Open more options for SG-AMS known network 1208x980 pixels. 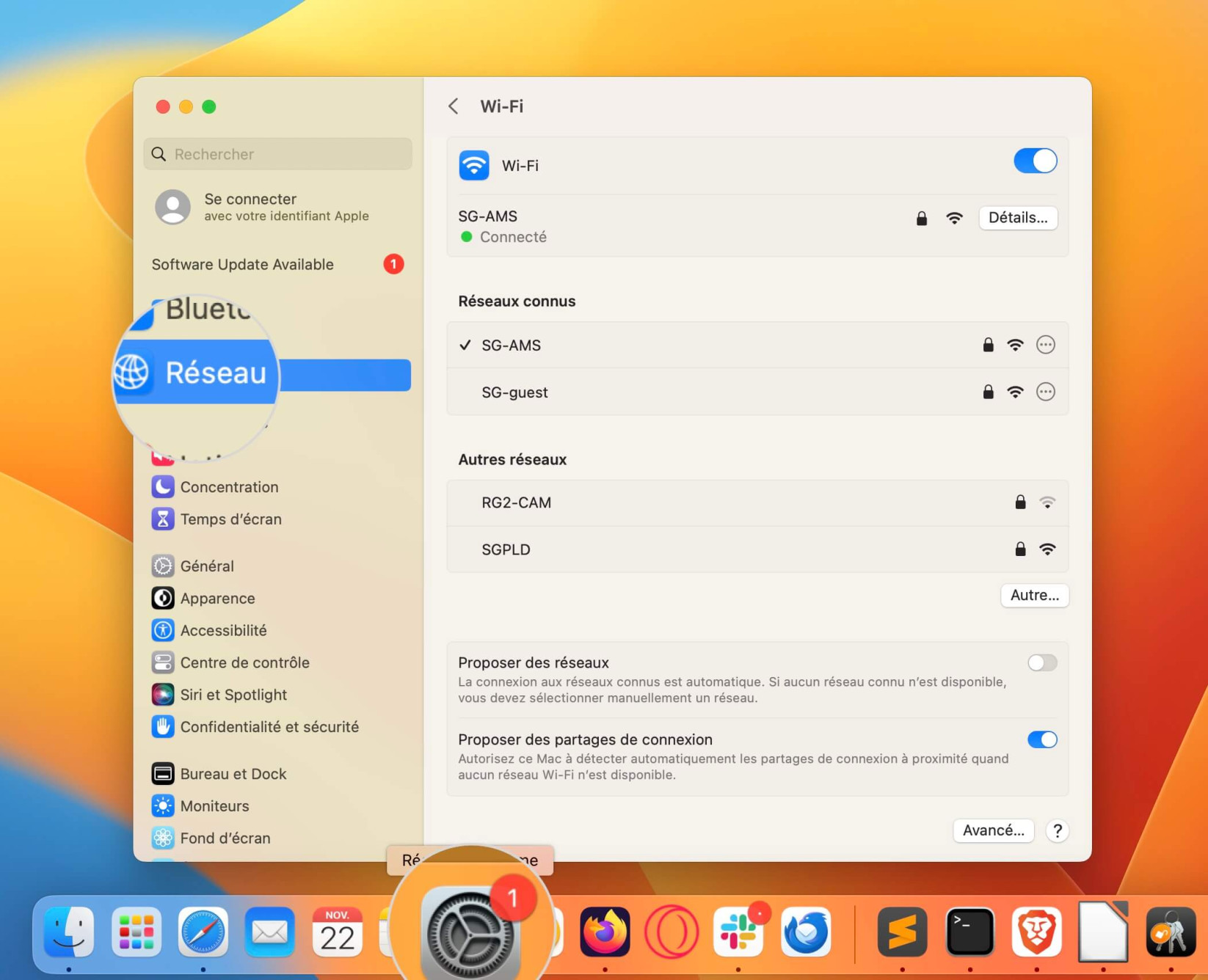coord(1045,345)
